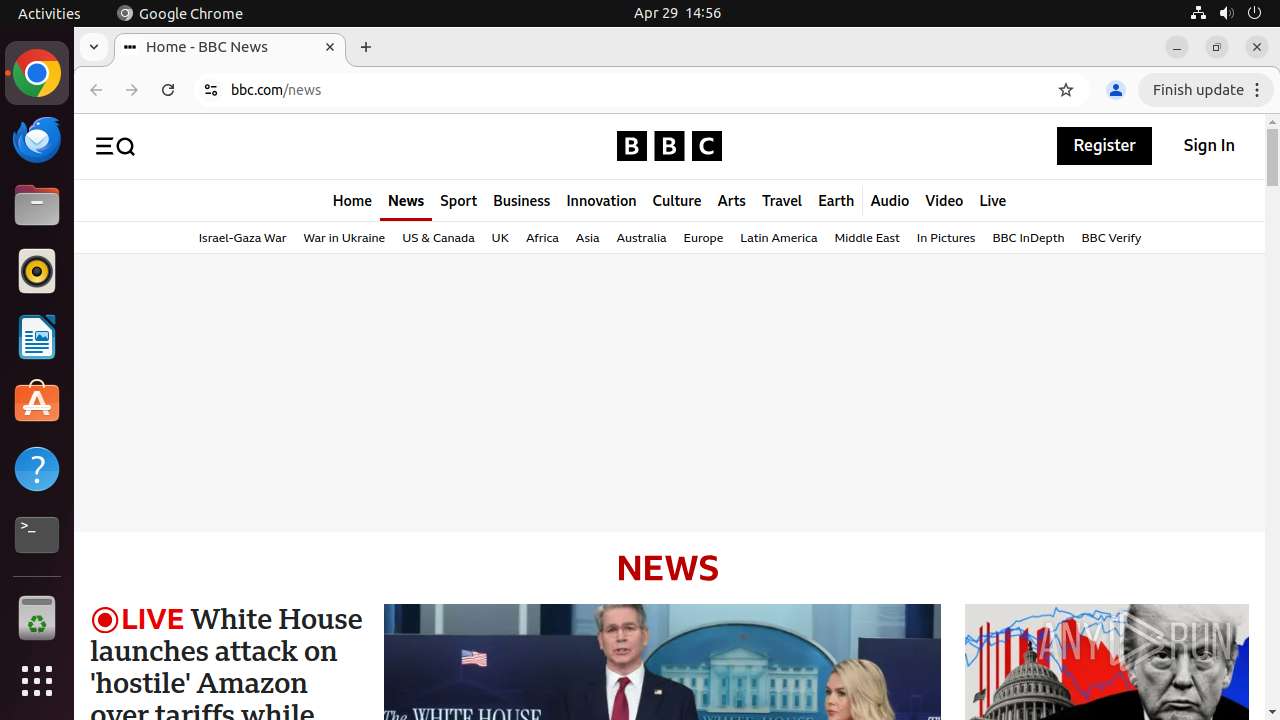Reload the BBC News page
Screen dimensions: 1280x720
click(168, 90)
